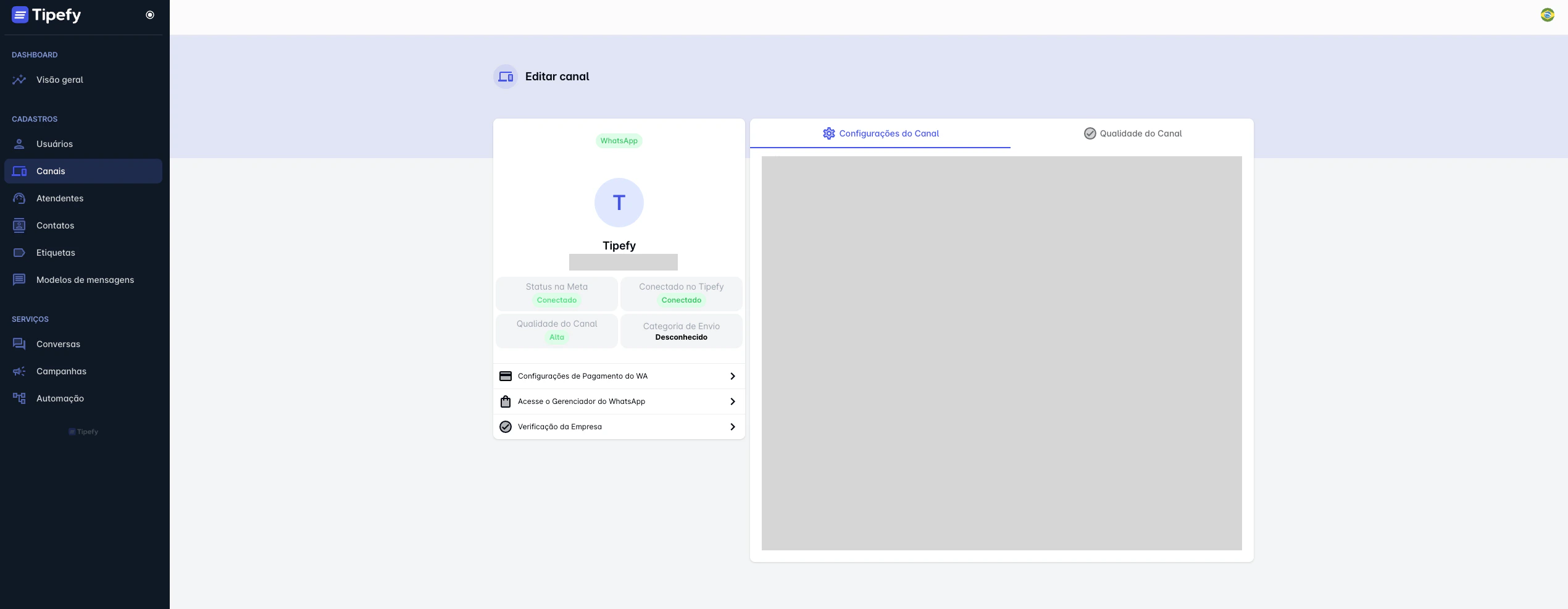1568x609 pixels.
Task: Click the DASHBOARD section heading
Action: 35,55
